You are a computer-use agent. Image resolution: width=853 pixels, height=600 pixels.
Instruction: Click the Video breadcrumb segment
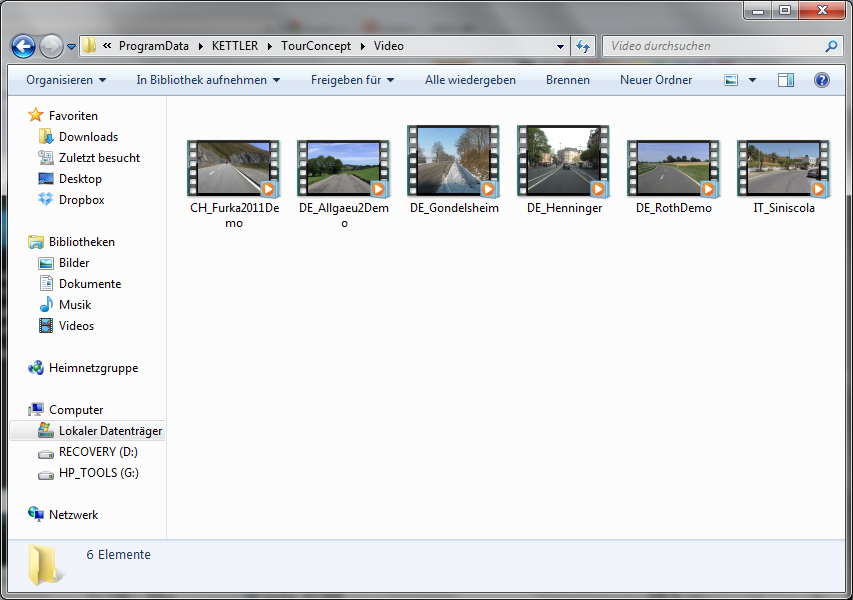coord(388,46)
